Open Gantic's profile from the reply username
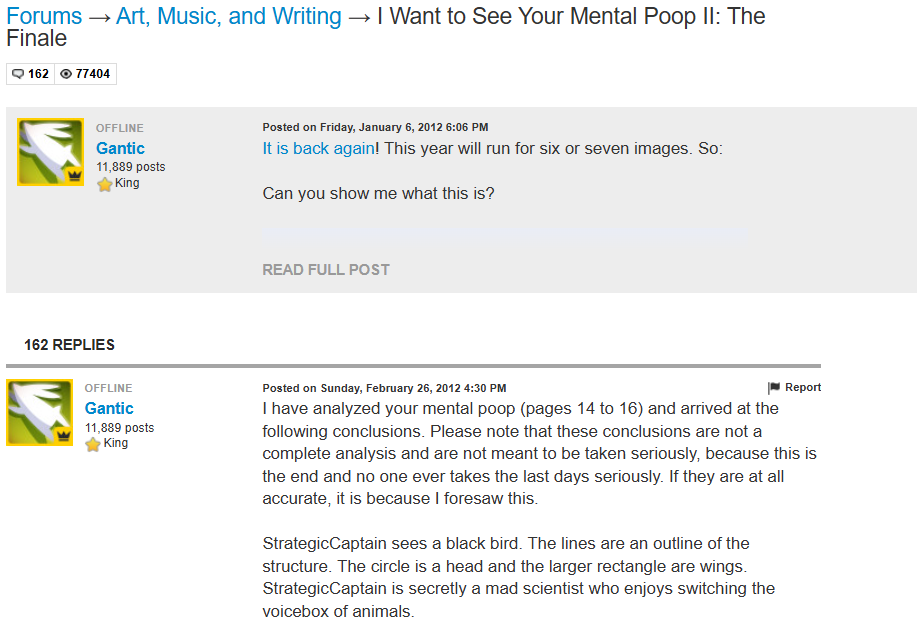The image size is (917, 628). (109, 408)
